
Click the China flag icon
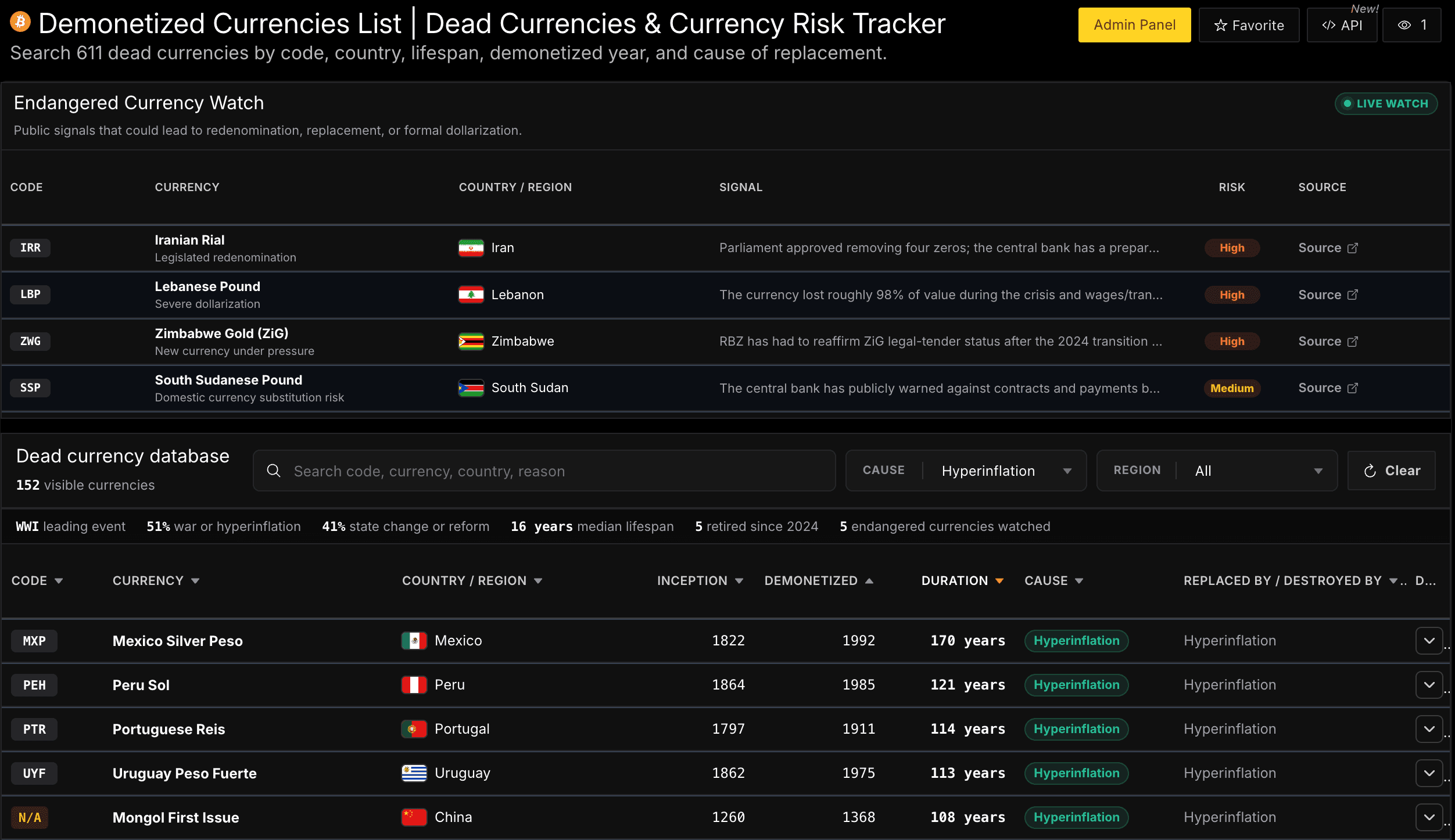[414, 817]
